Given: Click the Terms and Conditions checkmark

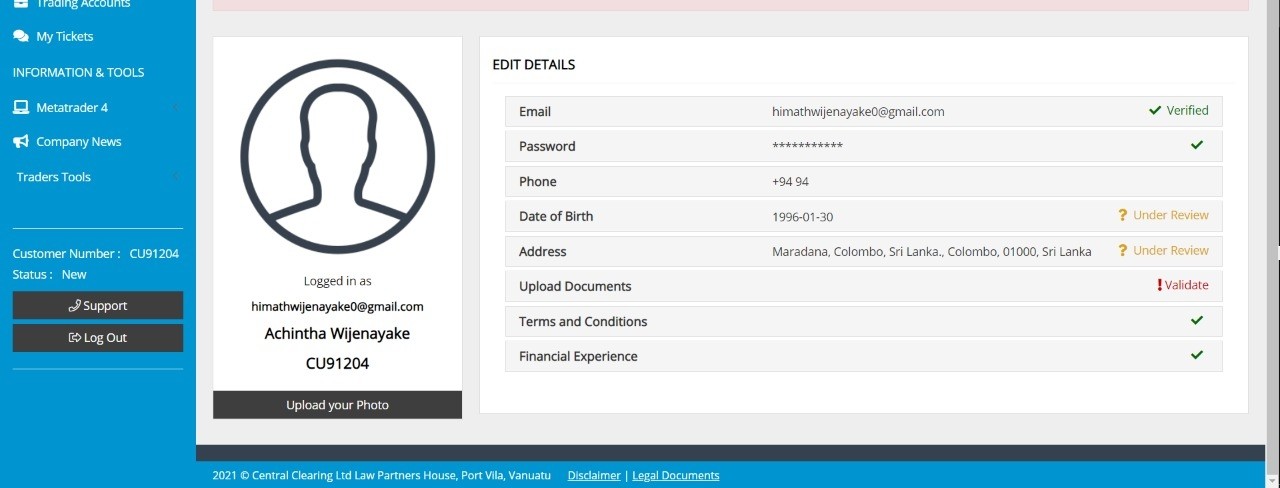Looking at the screenshot, I should (1197, 320).
